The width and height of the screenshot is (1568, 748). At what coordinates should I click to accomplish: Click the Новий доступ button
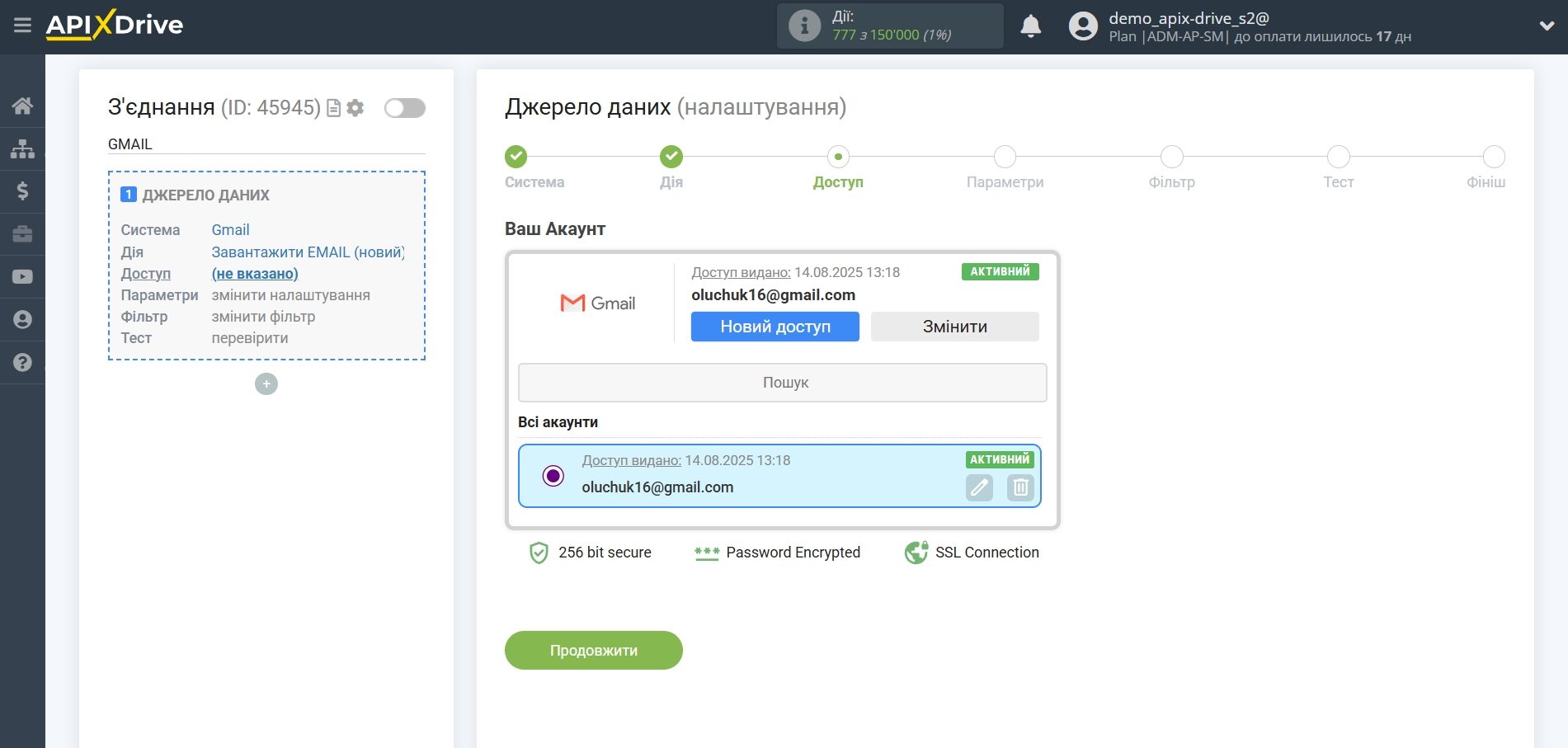(x=775, y=327)
